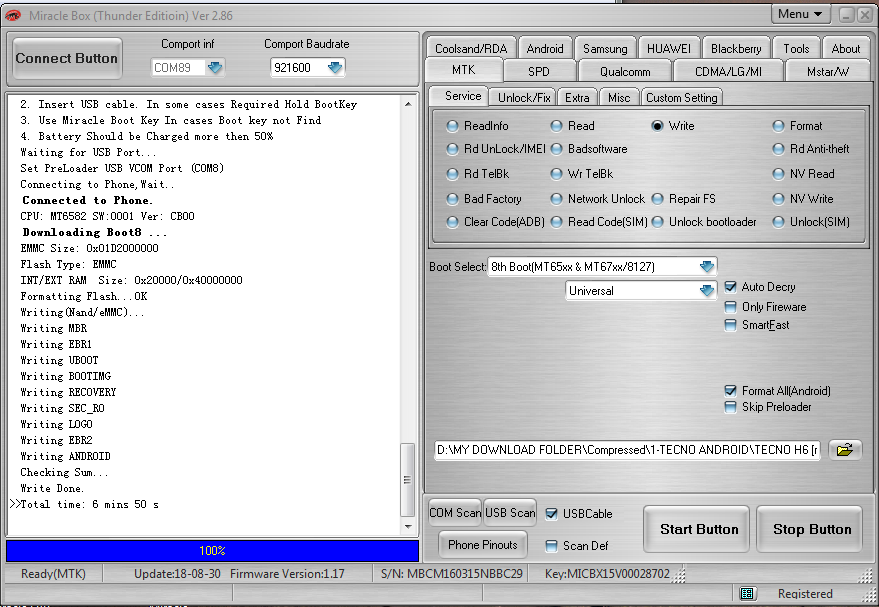Select the Rd TelBk radio option
The width and height of the screenshot is (879, 607).
452,174
